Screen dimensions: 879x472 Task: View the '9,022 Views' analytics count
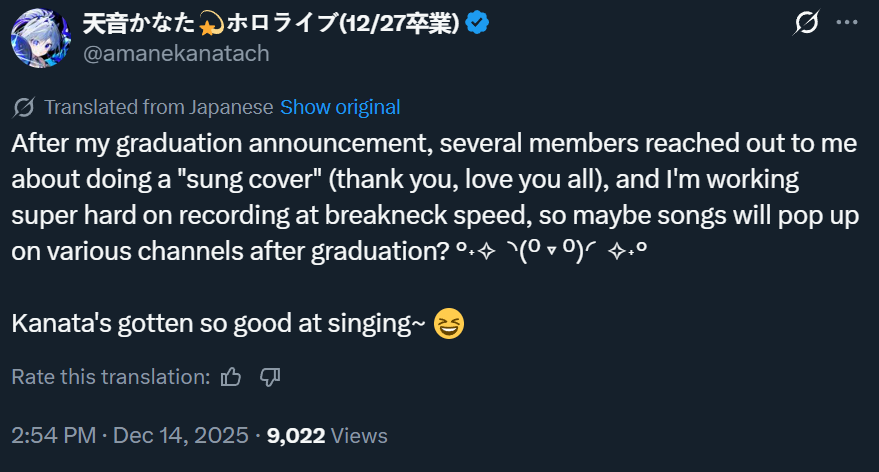click(327, 436)
